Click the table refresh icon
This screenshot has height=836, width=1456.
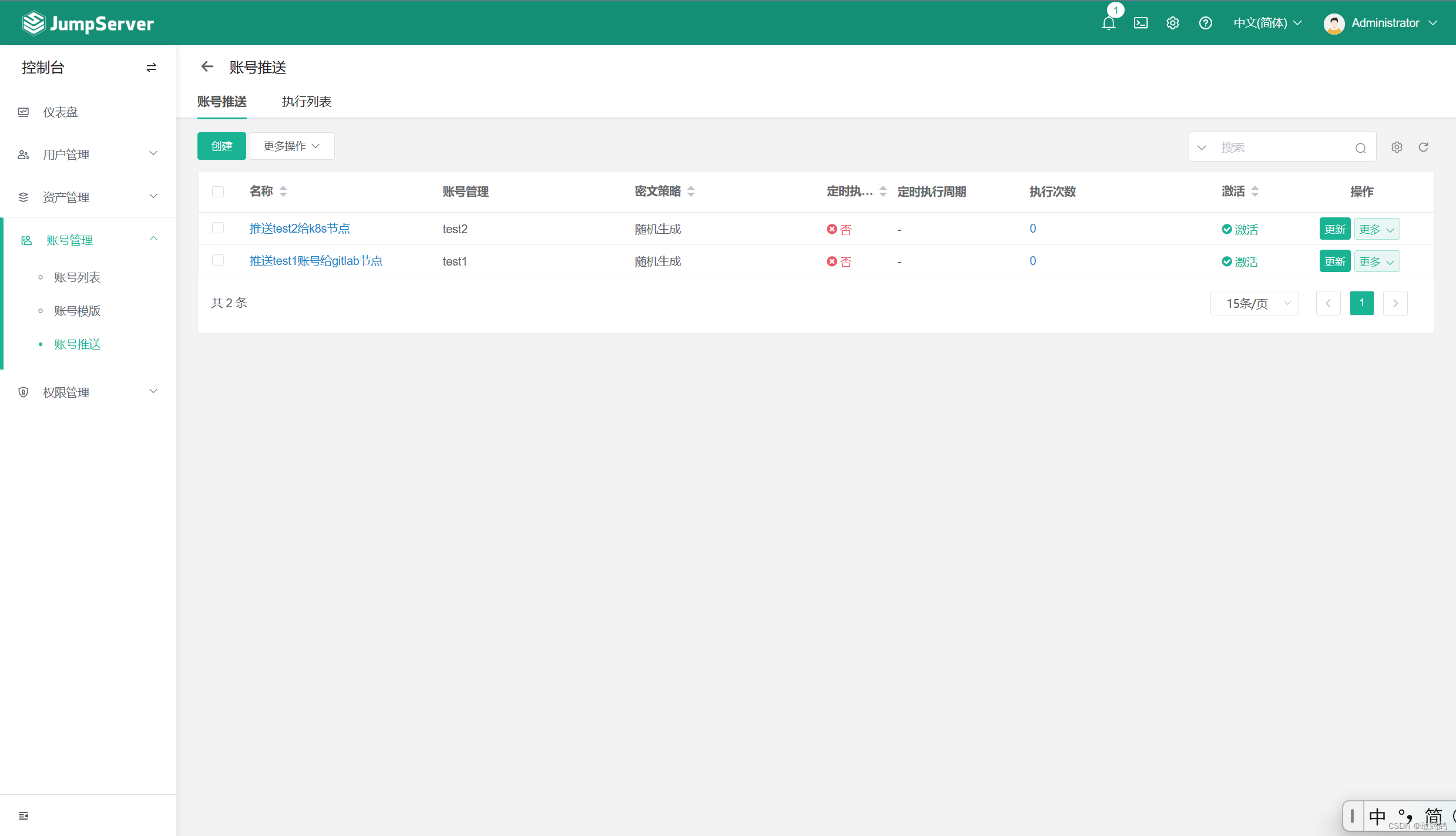click(1423, 147)
